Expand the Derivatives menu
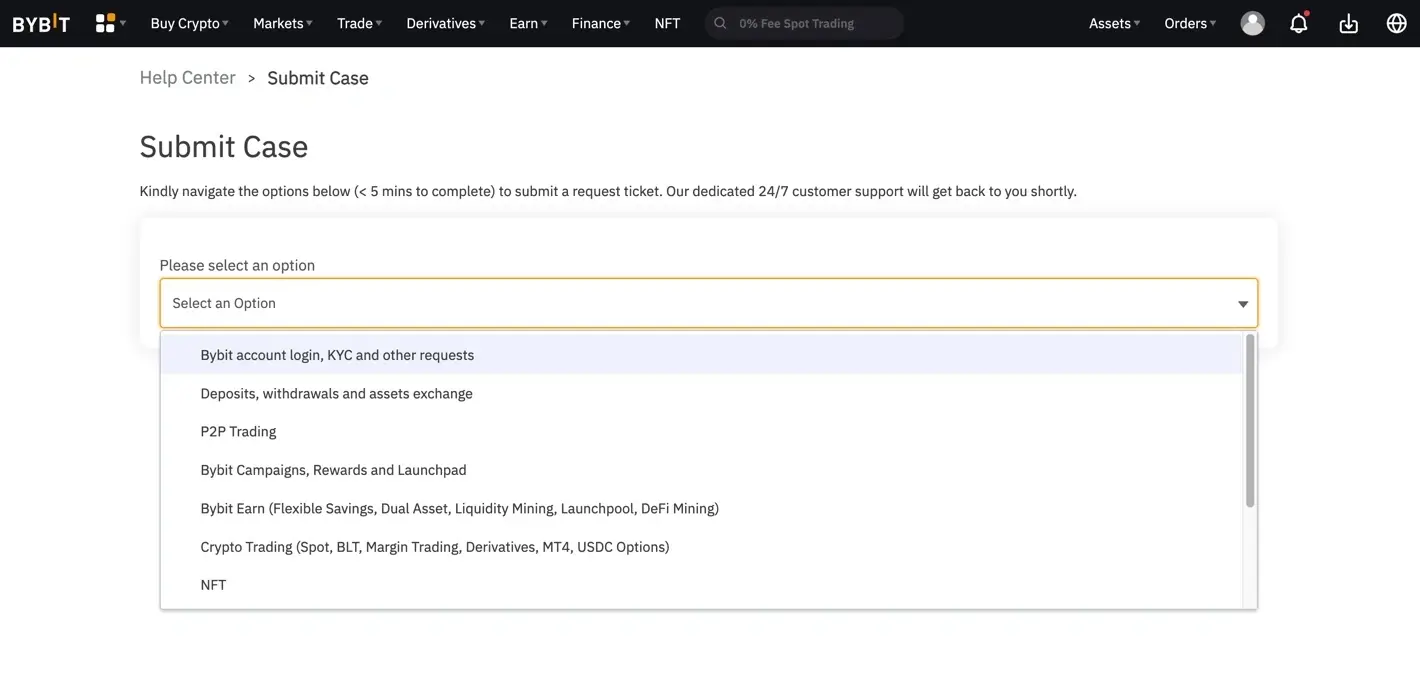This screenshot has width=1420, height=685. [x=445, y=23]
